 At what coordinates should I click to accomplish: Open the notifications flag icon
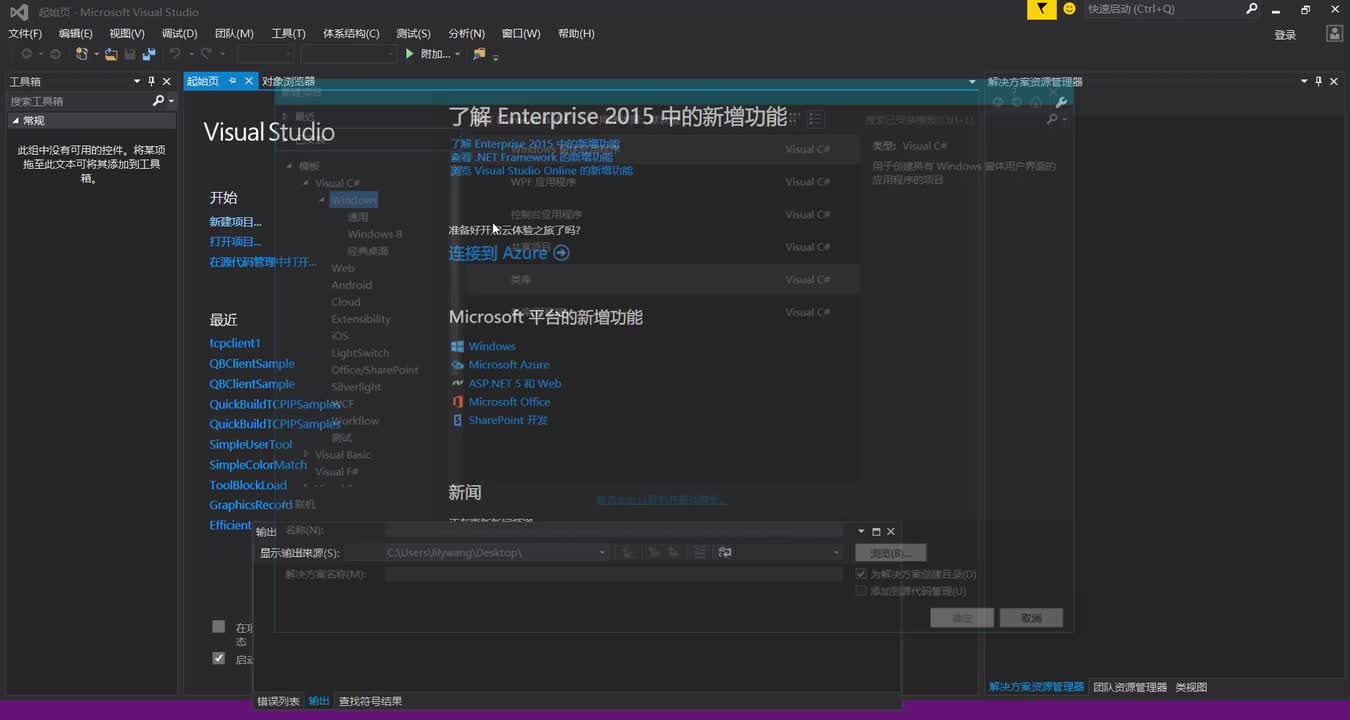point(1042,9)
